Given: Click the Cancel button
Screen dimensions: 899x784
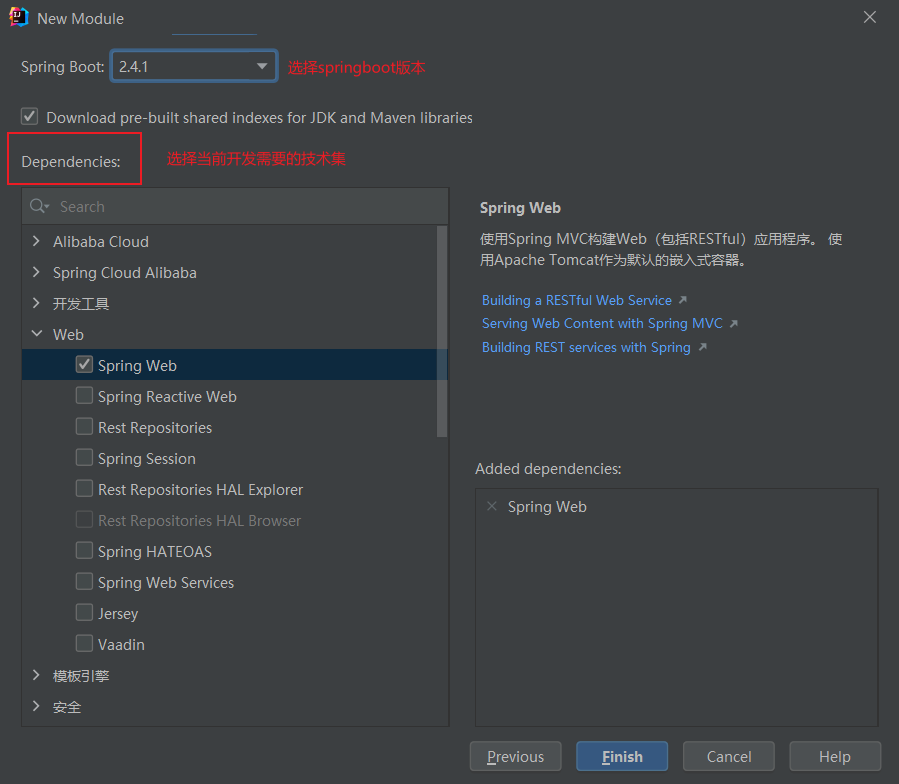Looking at the screenshot, I should (729, 756).
